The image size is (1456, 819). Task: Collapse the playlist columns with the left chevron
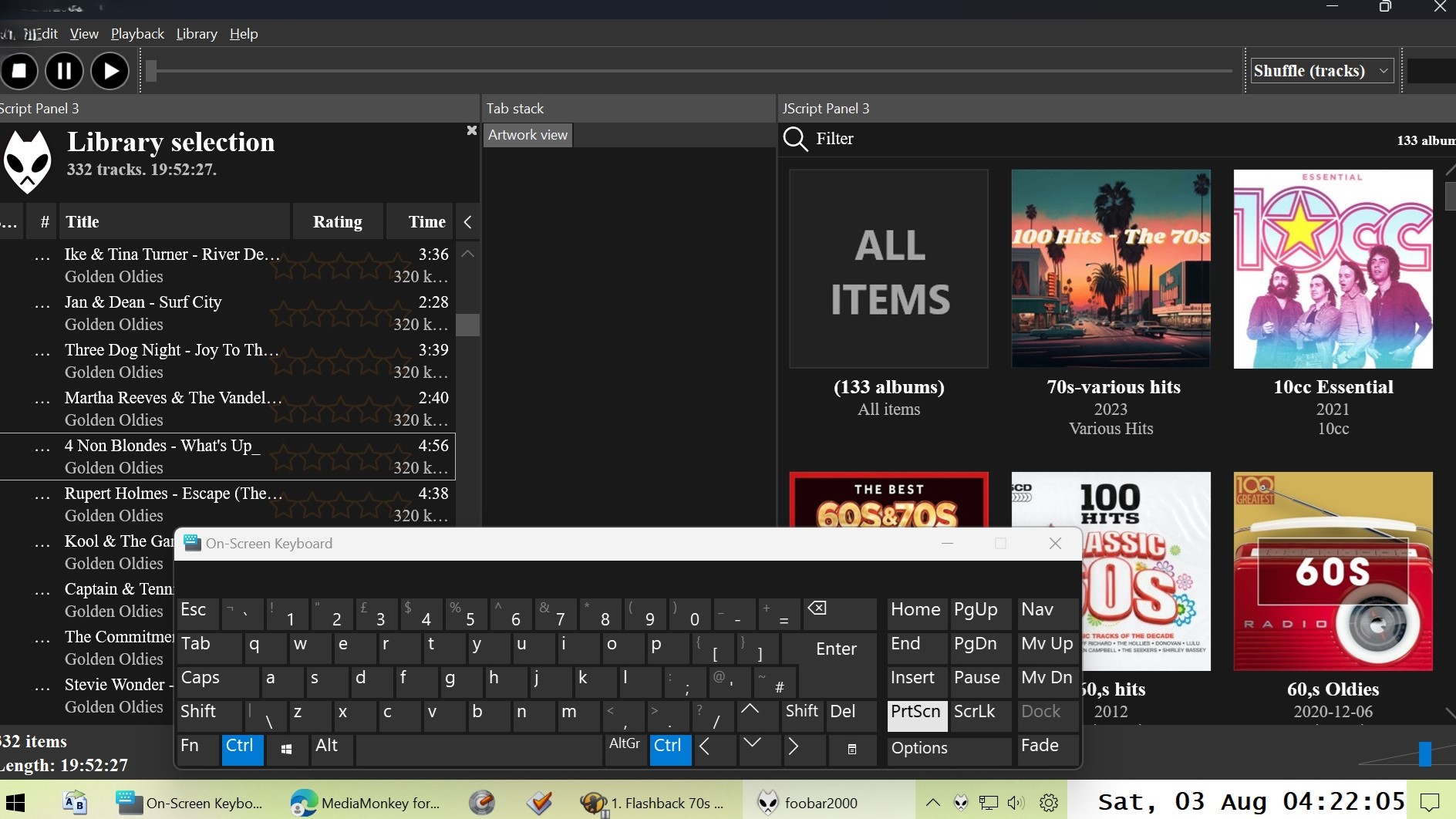467,222
